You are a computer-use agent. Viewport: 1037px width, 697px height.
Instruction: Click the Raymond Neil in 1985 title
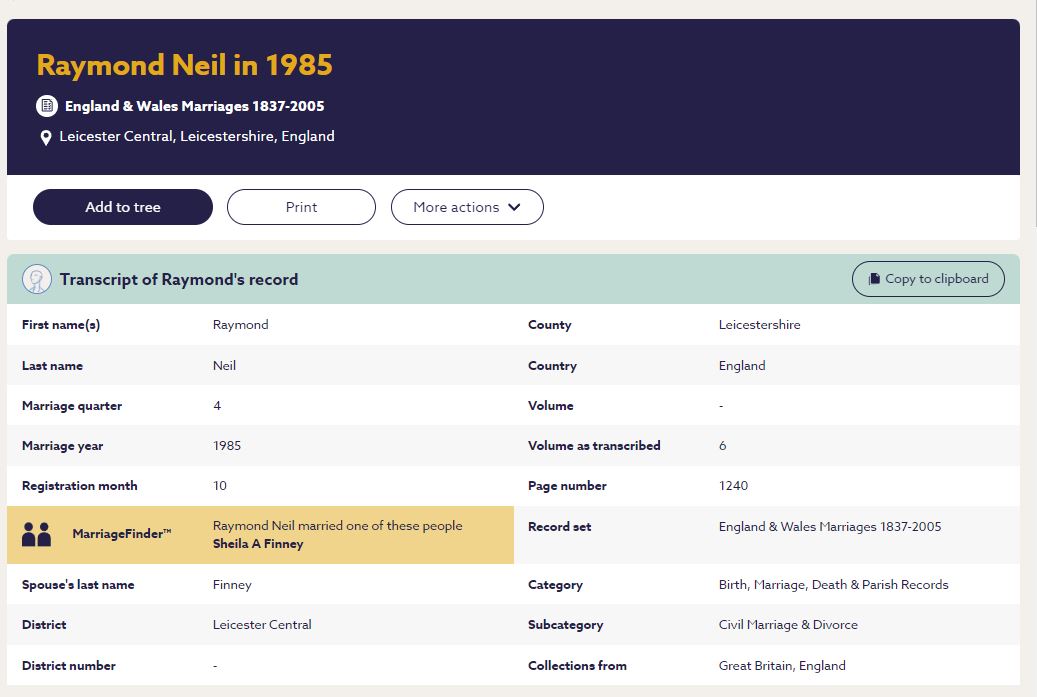point(184,65)
